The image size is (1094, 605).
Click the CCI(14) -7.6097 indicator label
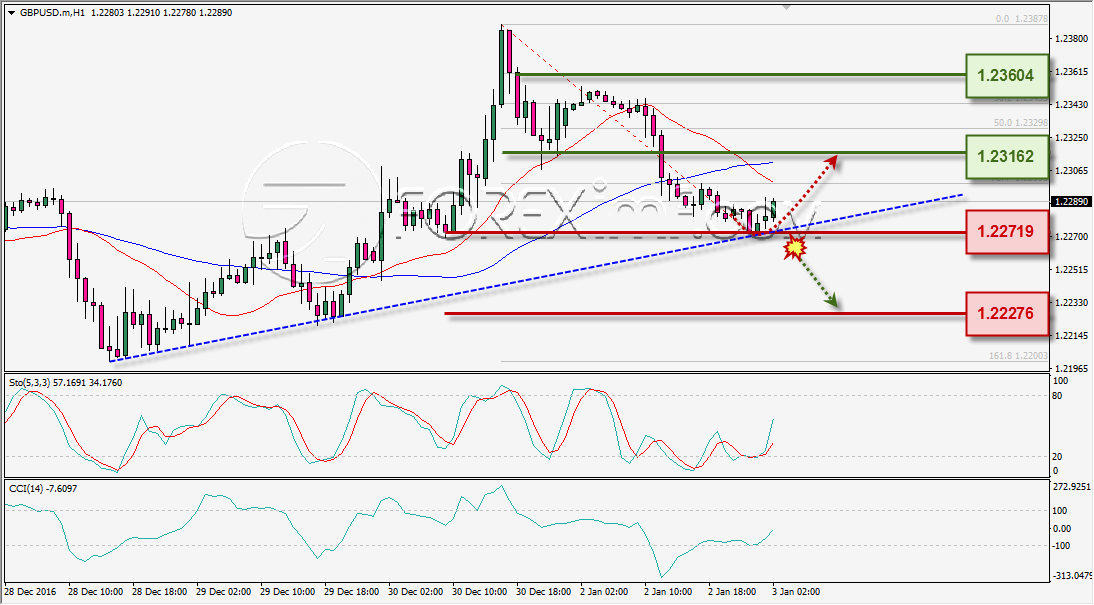[x=43, y=488]
